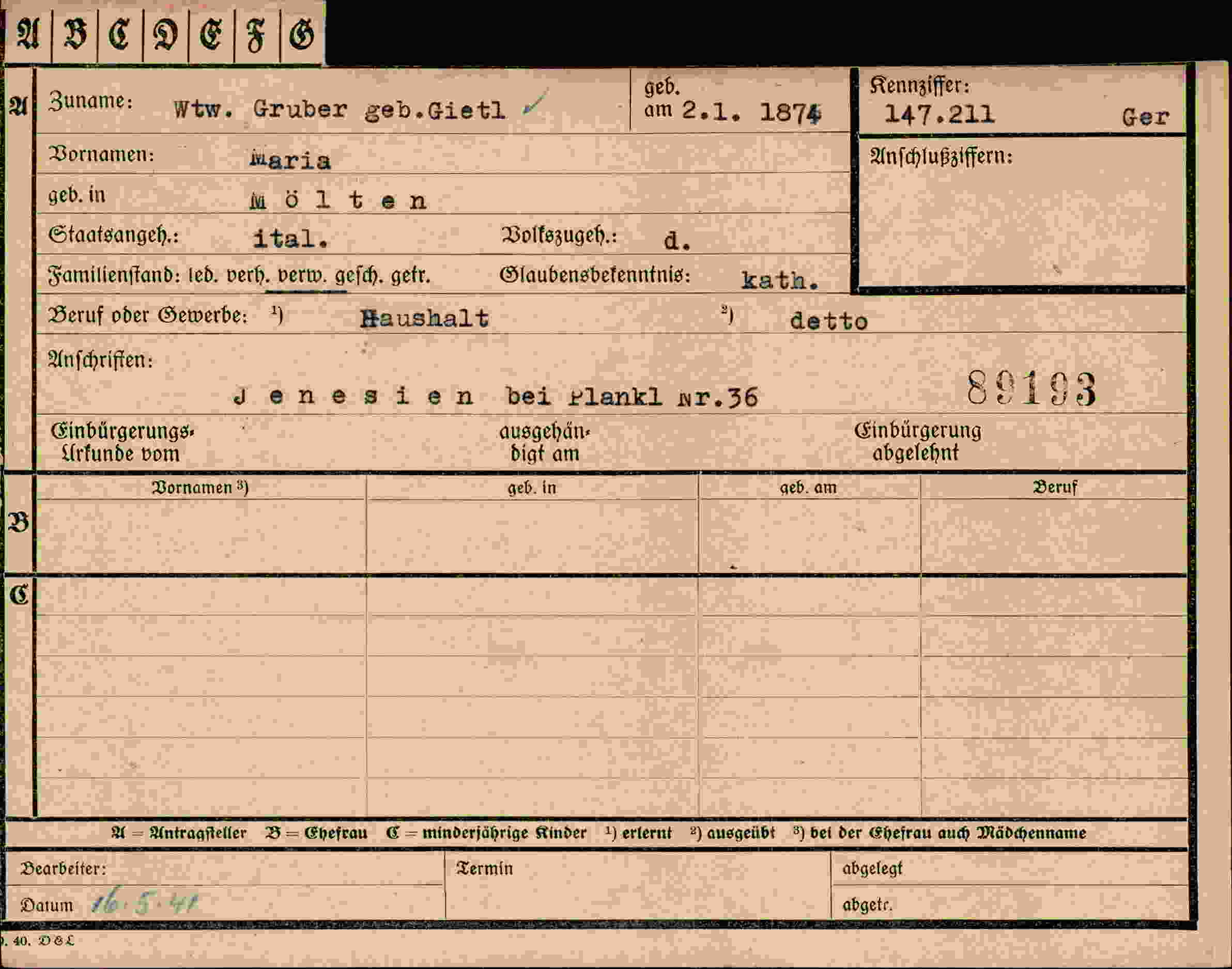This screenshot has width=1232, height=969.
Task: Click the section A margin letter
Action: 18,106
